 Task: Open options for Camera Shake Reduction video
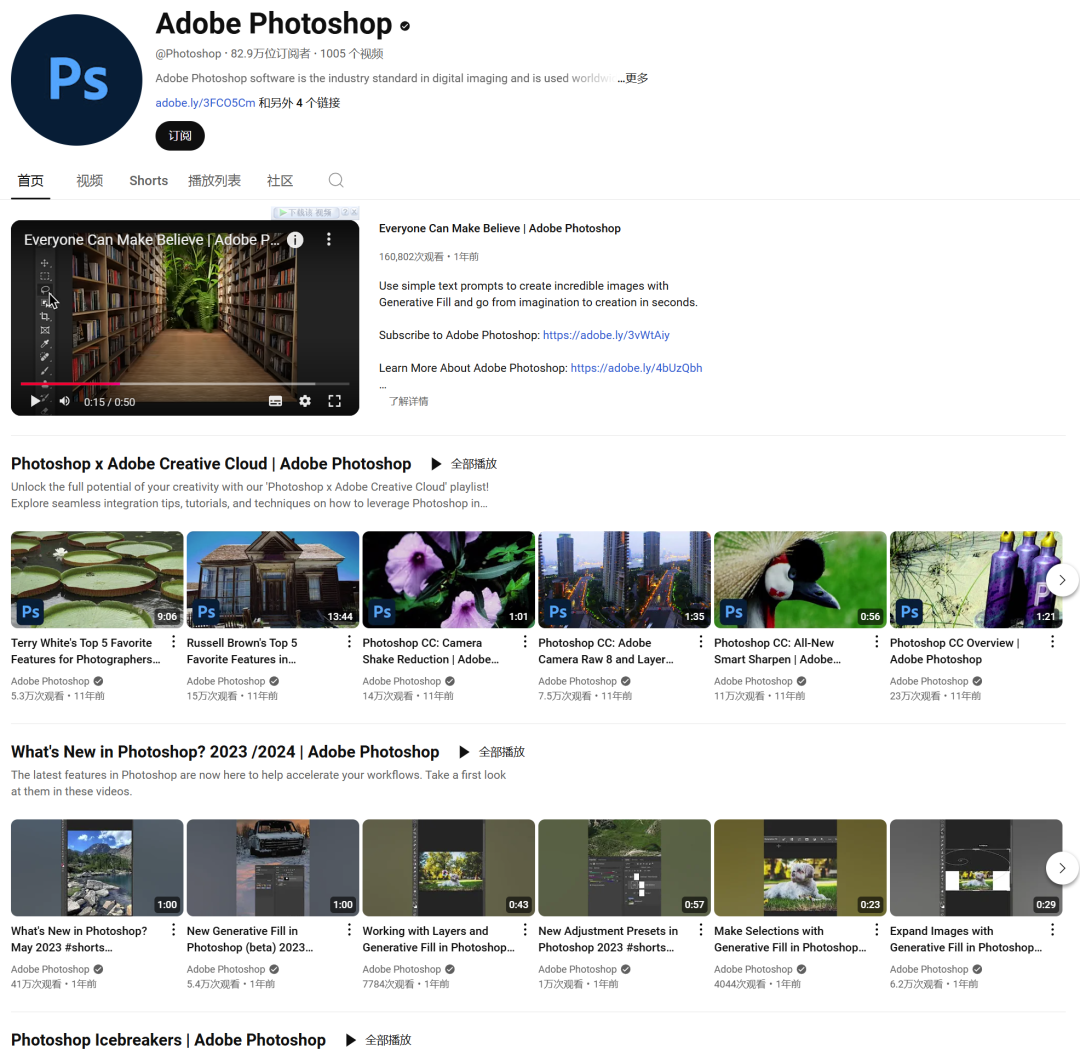pyautogui.click(x=525, y=642)
